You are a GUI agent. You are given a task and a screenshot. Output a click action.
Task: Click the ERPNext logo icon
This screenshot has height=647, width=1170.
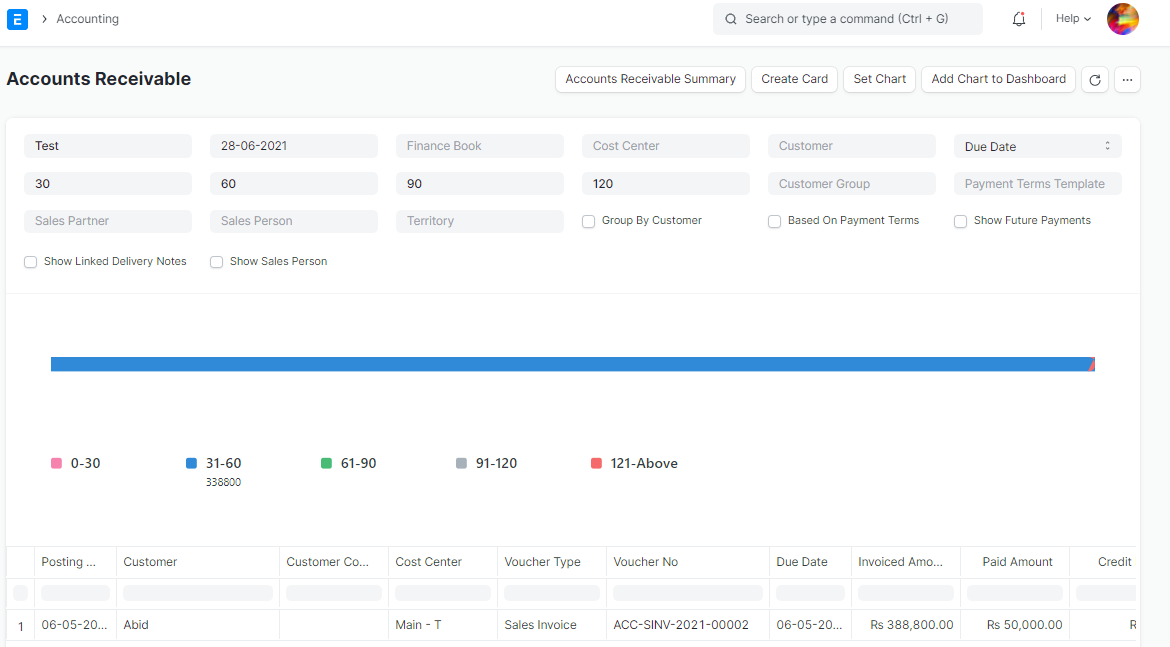click(x=17, y=19)
